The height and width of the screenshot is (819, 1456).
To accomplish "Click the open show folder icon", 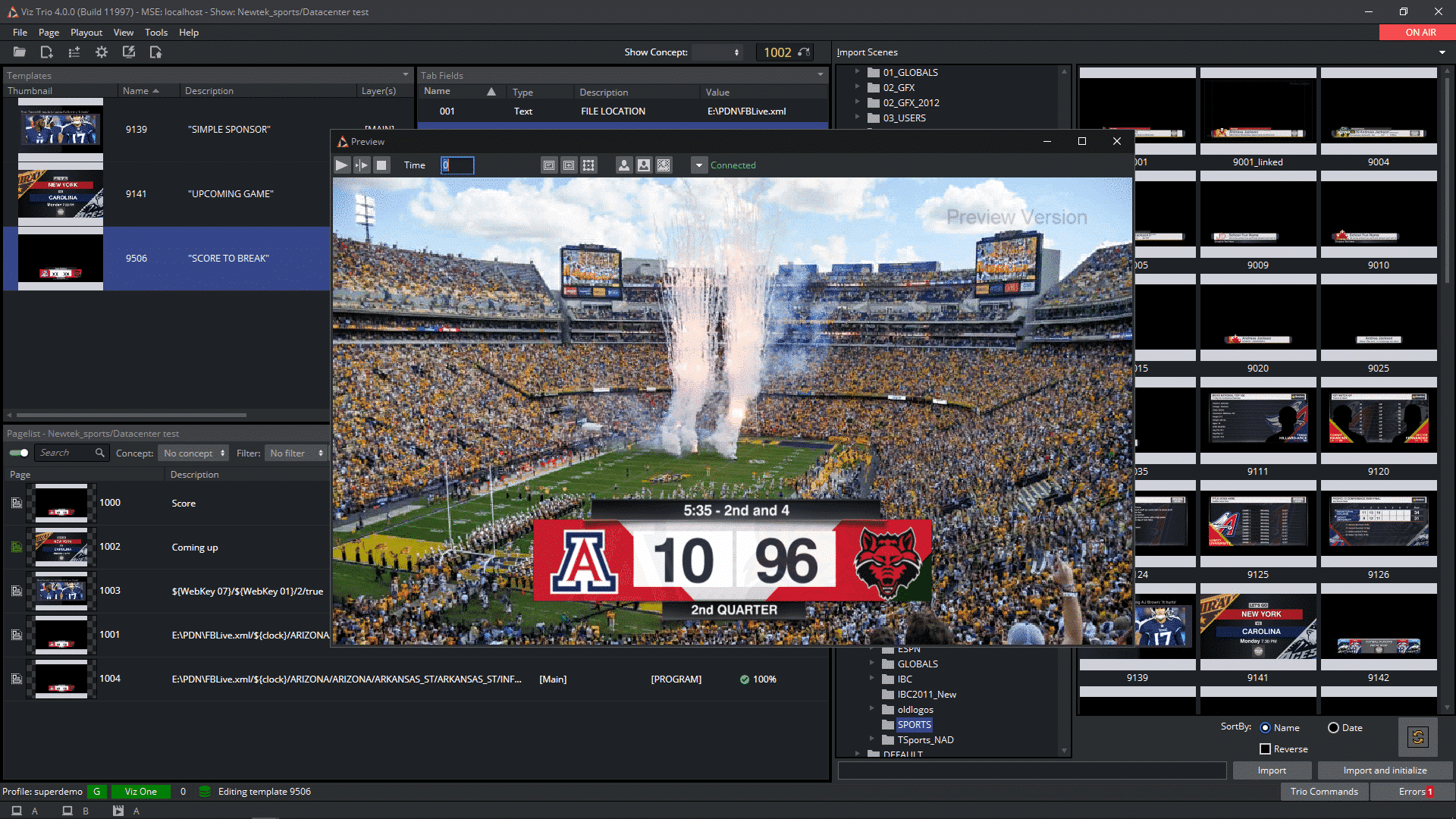I will point(20,52).
